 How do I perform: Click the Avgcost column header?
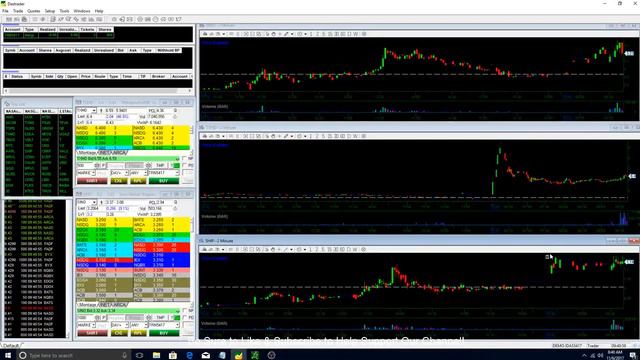[x=63, y=50]
